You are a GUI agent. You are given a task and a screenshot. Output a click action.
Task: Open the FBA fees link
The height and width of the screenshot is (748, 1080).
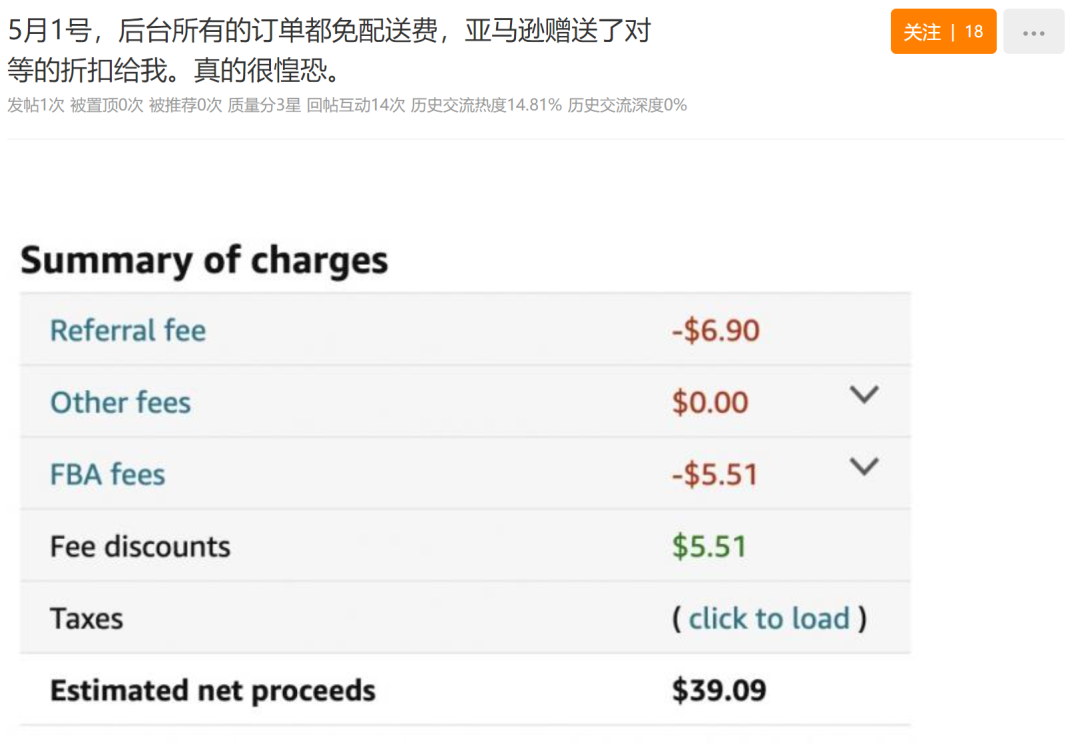[x=107, y=475]
